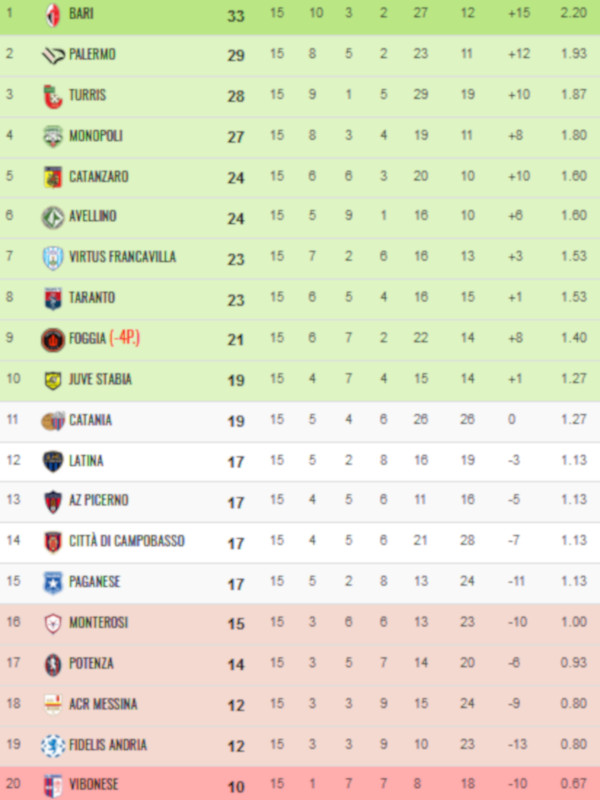This screenshot has height=800, width=600.
Task: Click the Turris team logo
Action: pyautogui.click(x=53, y=96)
